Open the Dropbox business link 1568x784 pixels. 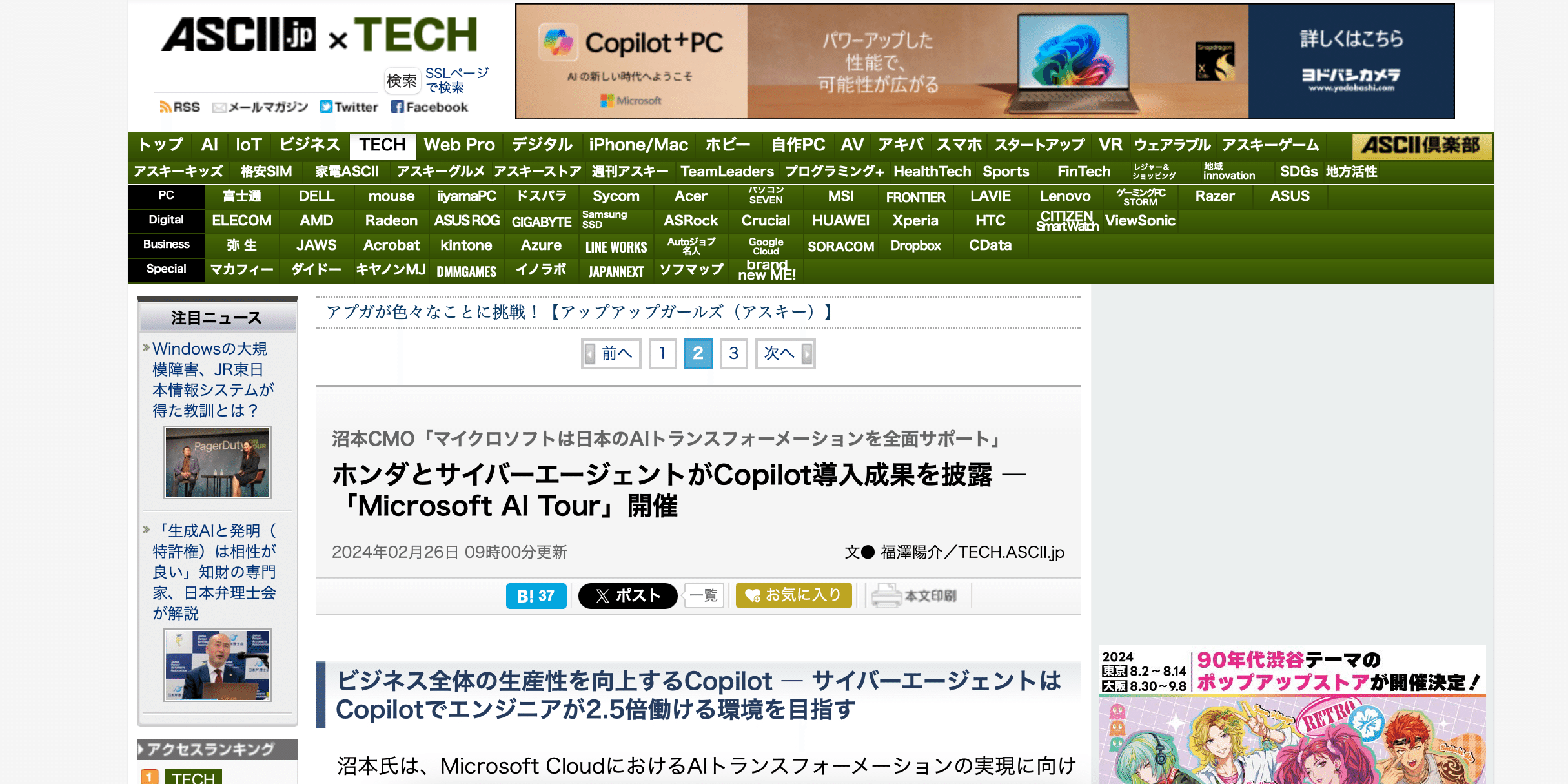click(x=915, y=245)
